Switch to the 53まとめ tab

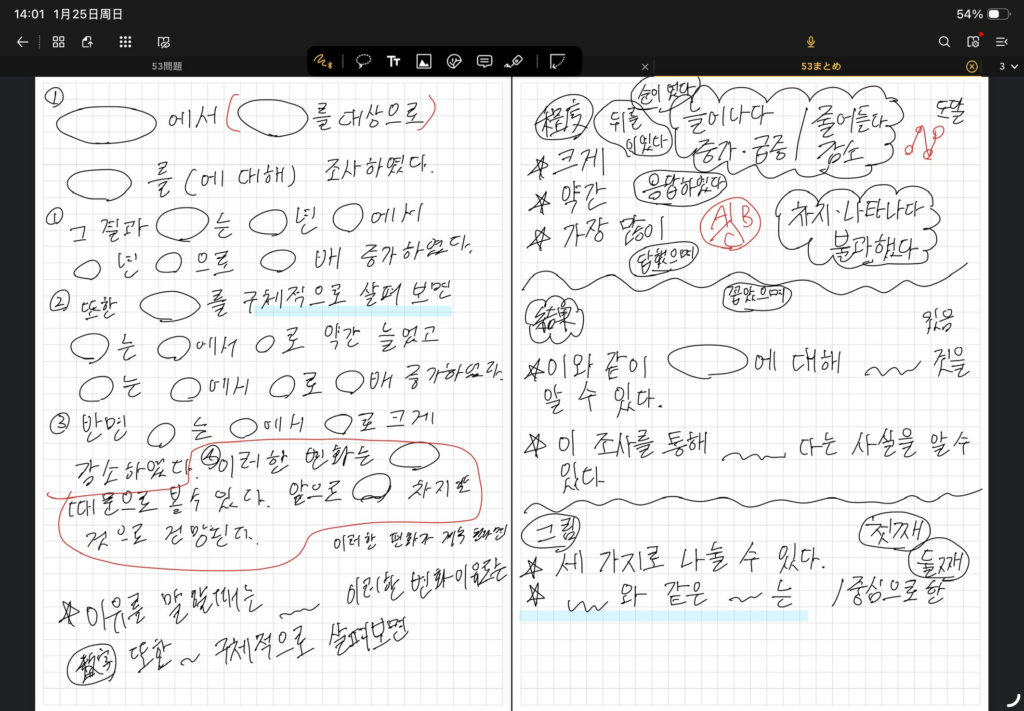click(x=820, y=66)
